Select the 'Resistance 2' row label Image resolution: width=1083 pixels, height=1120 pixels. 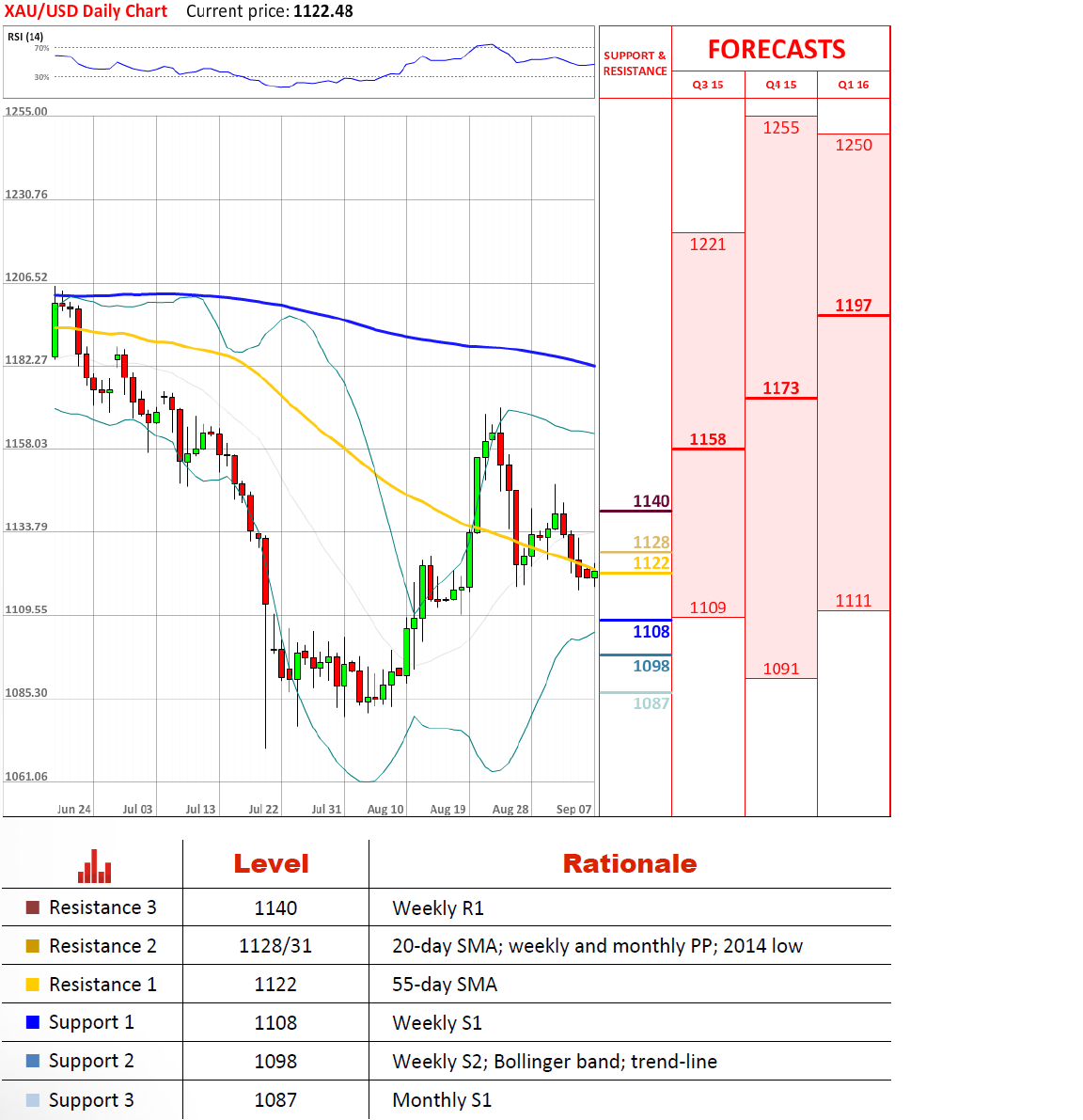click(102, 946)
